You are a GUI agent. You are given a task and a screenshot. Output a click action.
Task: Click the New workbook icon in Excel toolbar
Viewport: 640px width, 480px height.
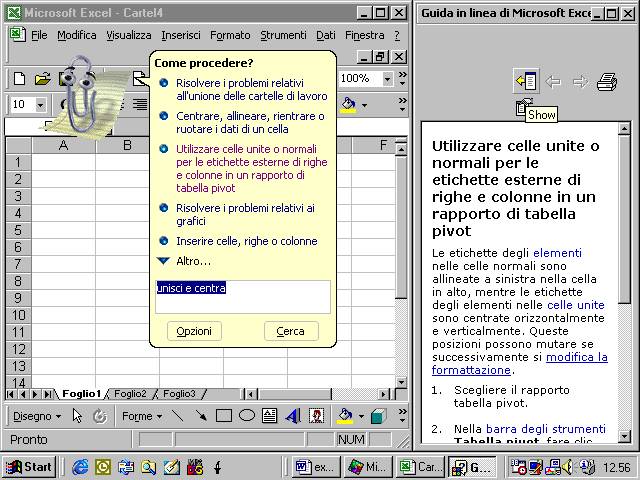(x=19, y=78)
